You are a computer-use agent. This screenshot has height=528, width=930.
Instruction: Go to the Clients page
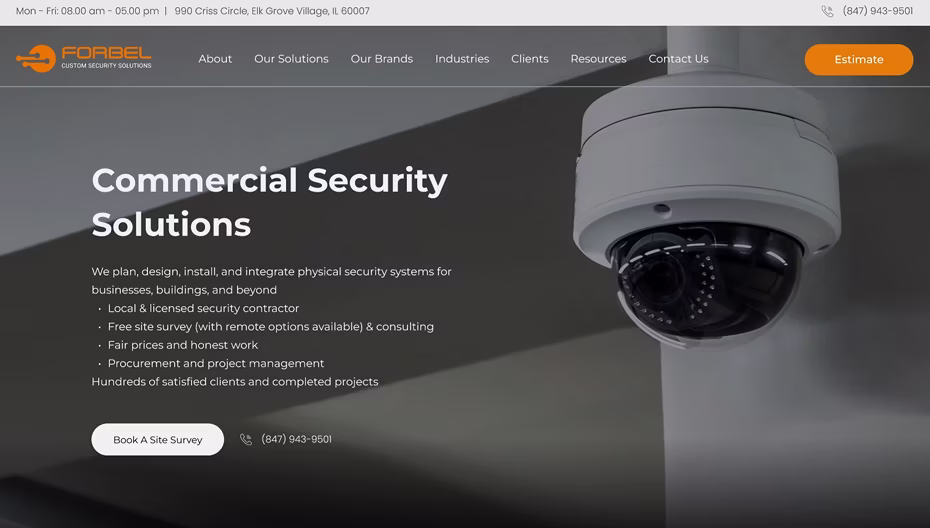click(x=530, y=59)
